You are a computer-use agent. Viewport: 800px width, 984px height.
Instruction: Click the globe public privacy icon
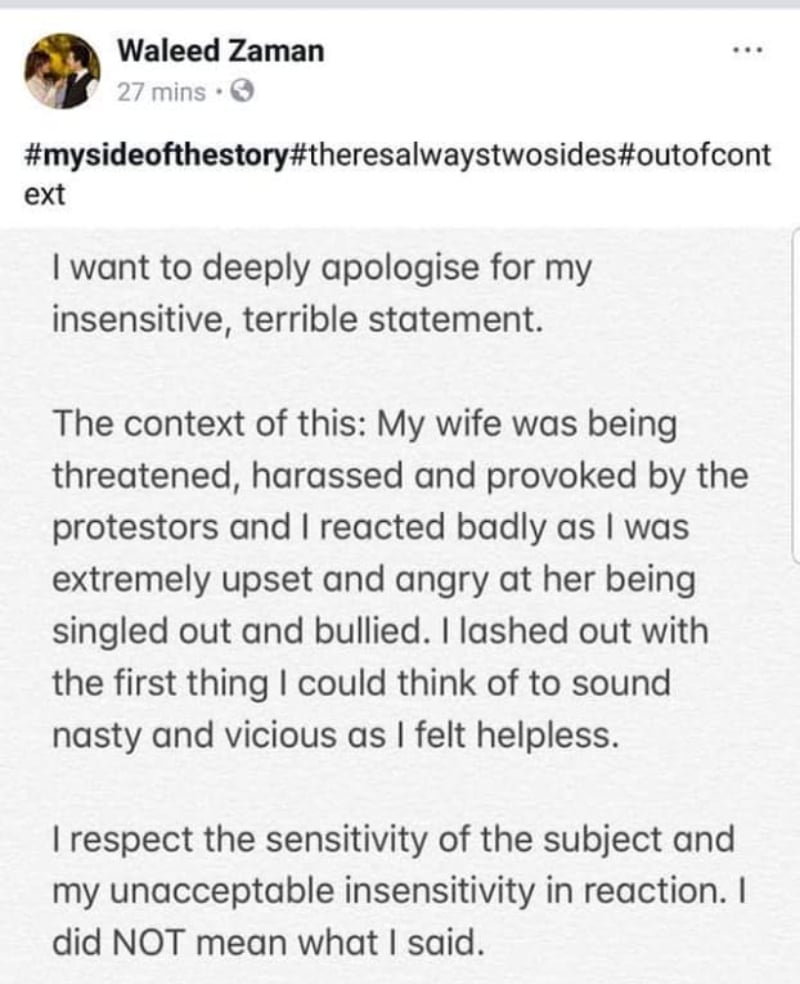(242, 93)
